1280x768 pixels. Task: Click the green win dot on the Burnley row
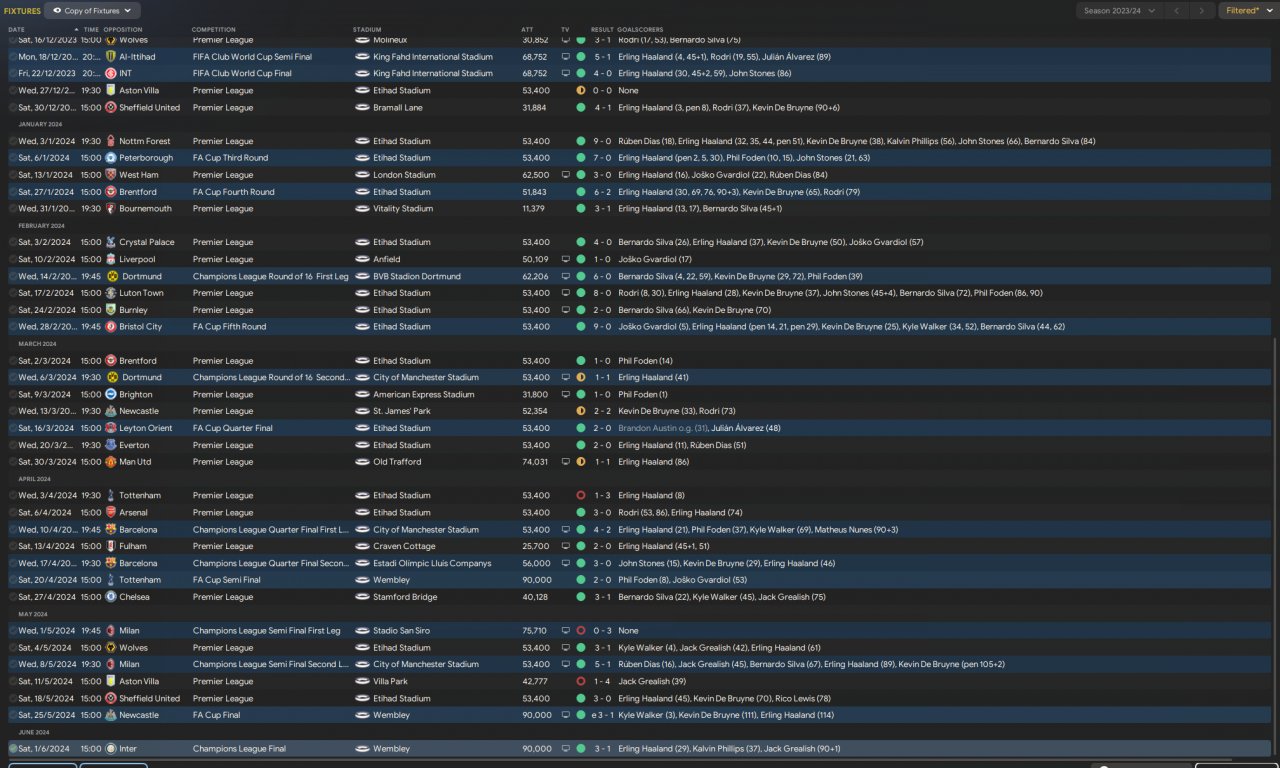581,310
